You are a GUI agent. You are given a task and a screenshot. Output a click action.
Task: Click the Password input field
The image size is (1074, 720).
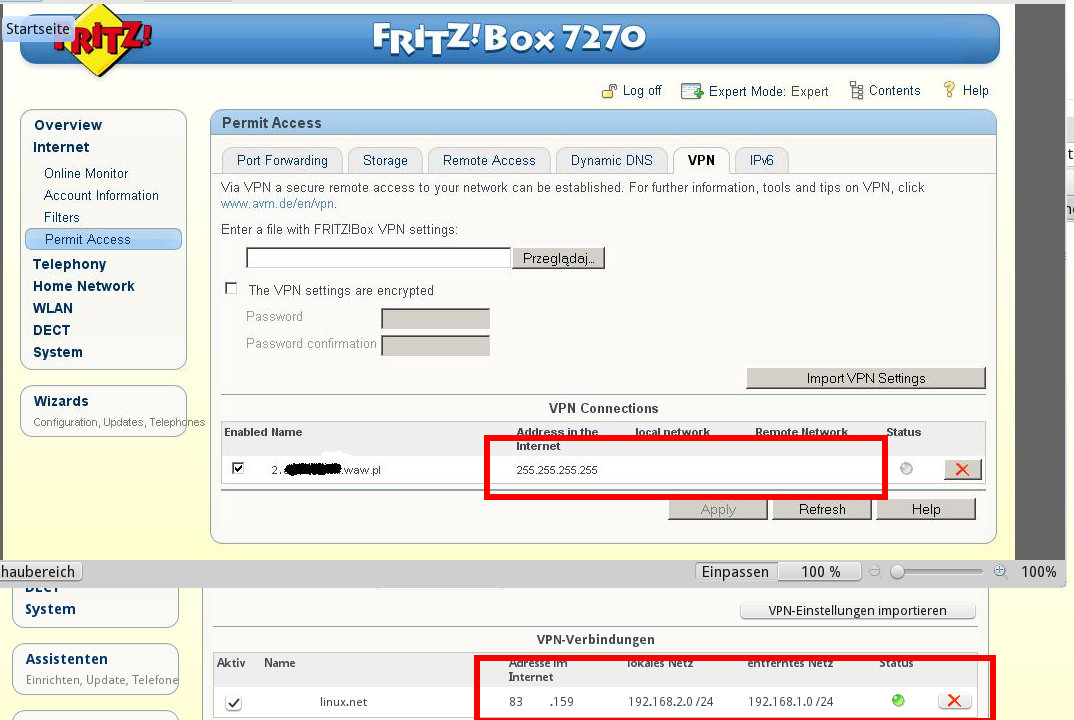click(436, 319)
